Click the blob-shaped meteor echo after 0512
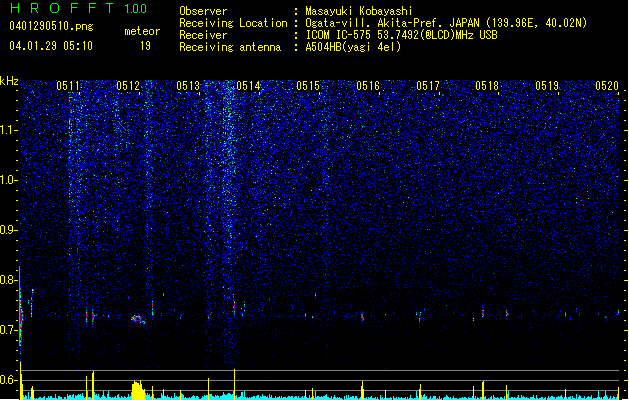This screenshot has height=400, width=629. pos(138,319)
